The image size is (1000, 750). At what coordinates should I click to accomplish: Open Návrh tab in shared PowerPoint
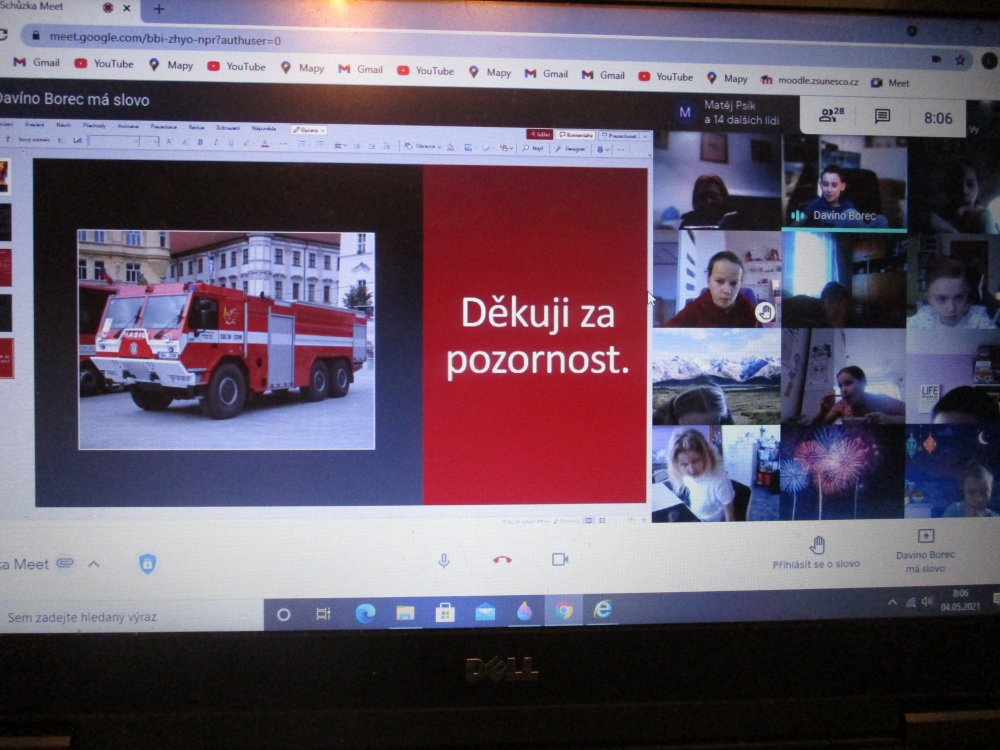pos(64,125)
